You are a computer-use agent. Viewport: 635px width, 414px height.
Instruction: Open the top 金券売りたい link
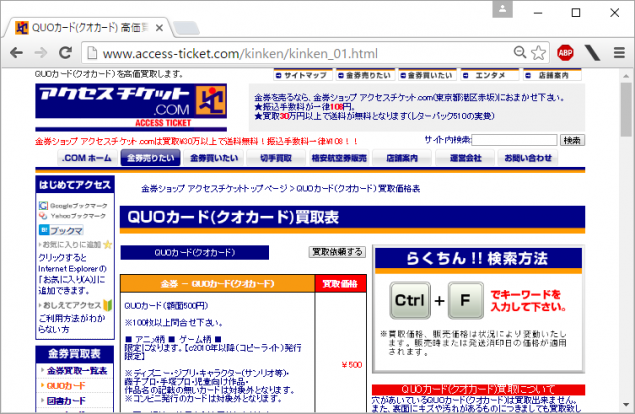coord(365,75)
